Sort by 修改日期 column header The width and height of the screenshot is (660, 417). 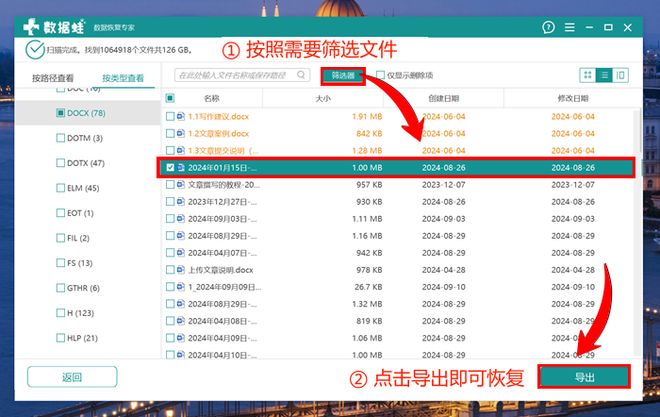(x=573, y=98)
